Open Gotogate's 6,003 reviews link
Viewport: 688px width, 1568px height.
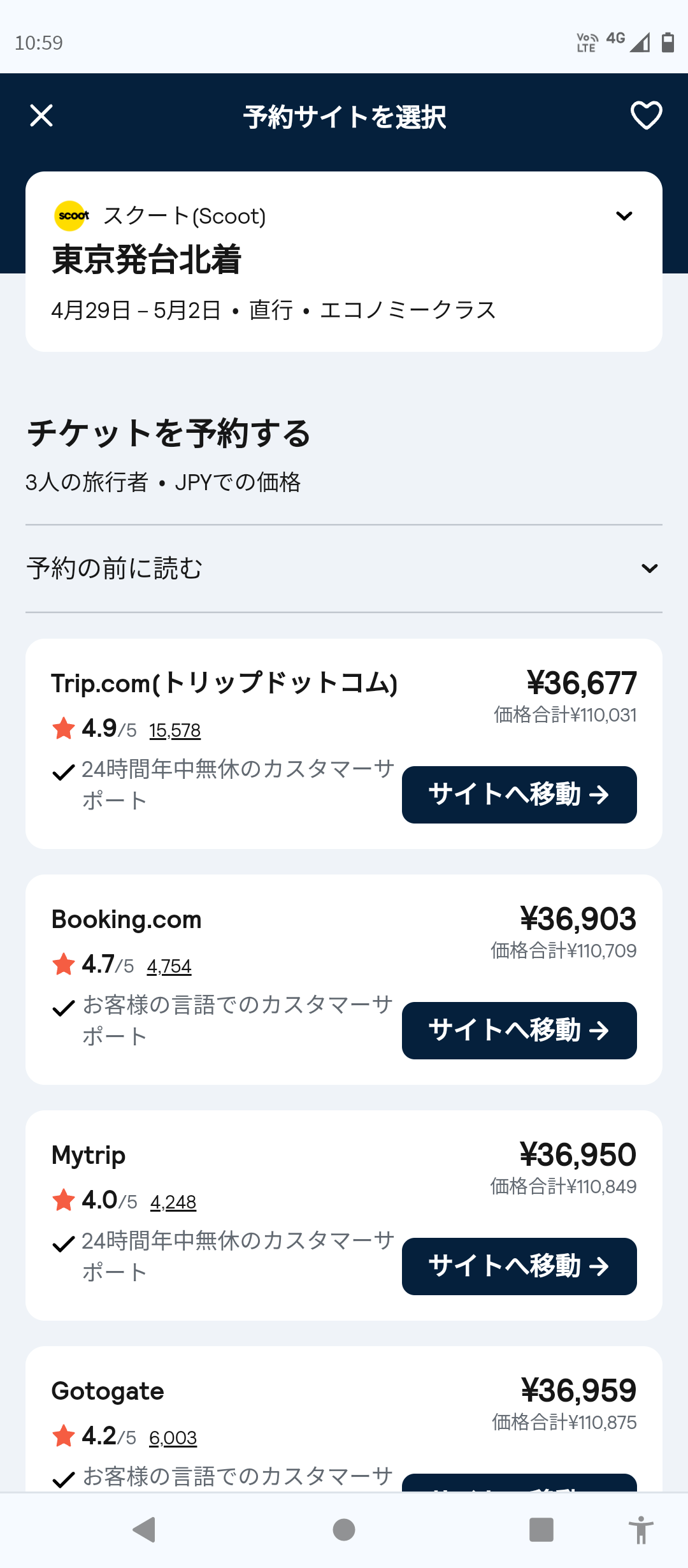pyautogui.click(x=173, y=1438)
